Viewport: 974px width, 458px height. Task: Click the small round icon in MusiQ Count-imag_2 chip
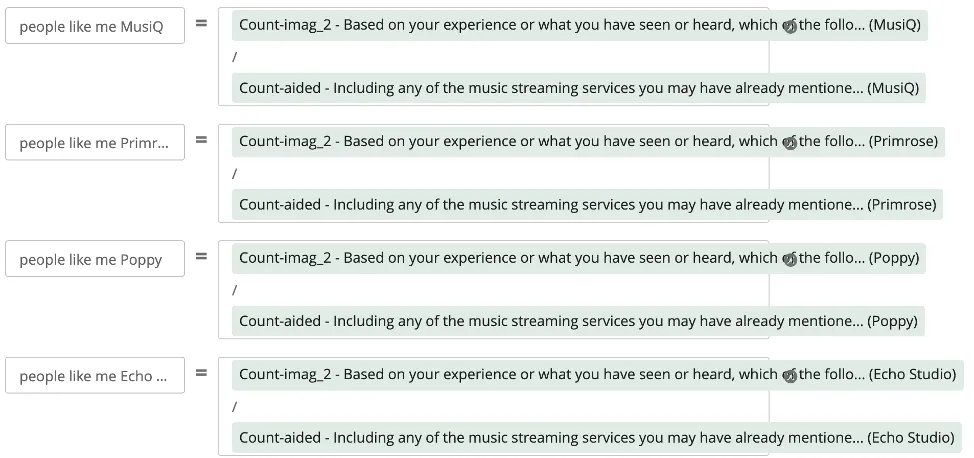click(x=789, y=26)
